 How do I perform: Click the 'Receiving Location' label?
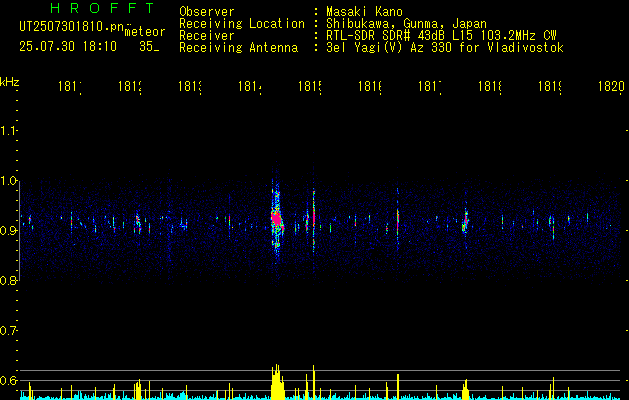(242, 23)
